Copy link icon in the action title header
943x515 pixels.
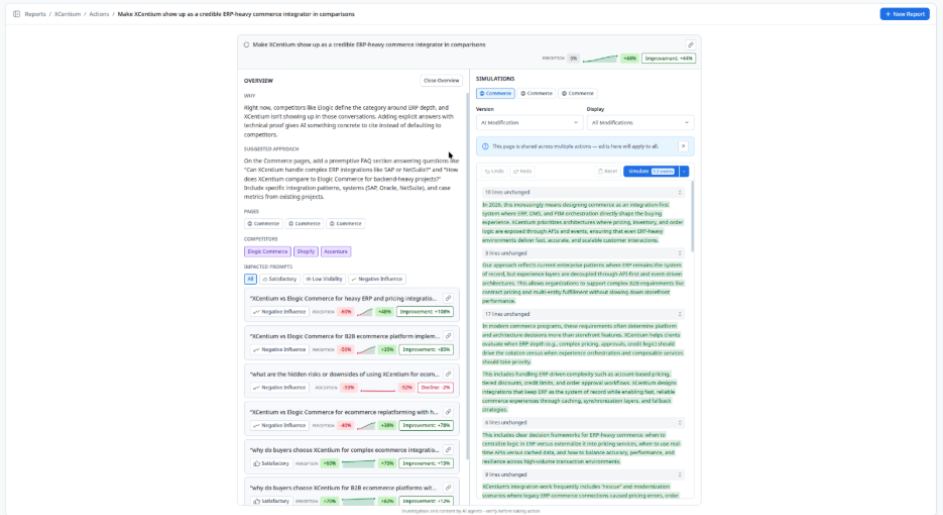tap(690, 45)
